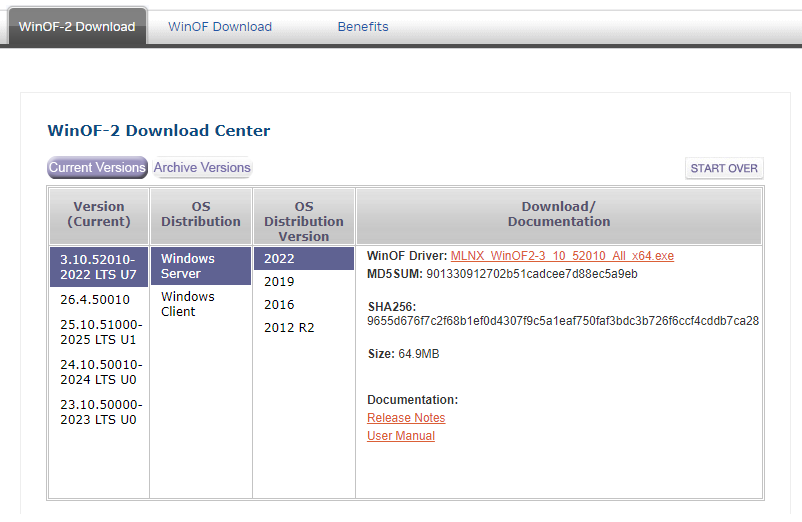Select the Current Versions tab
802x522 pixels.
pos(97,168)
